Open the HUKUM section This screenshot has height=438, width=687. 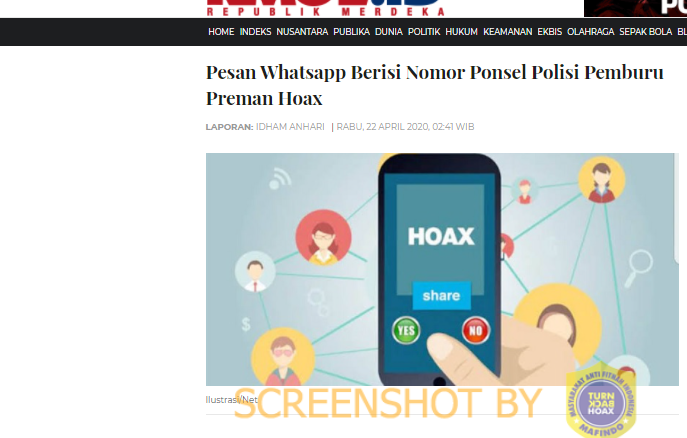click(461, 32)
